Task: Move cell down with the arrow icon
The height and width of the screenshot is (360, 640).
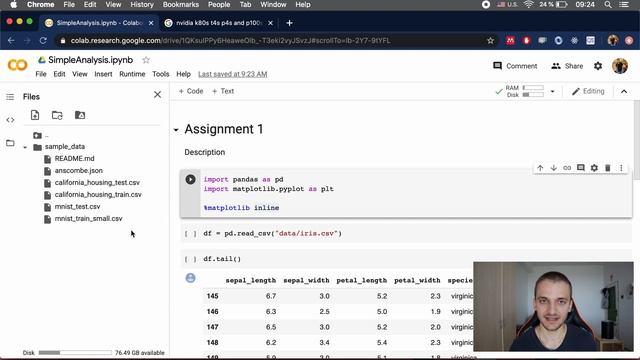Action: [x=553, y=168]
